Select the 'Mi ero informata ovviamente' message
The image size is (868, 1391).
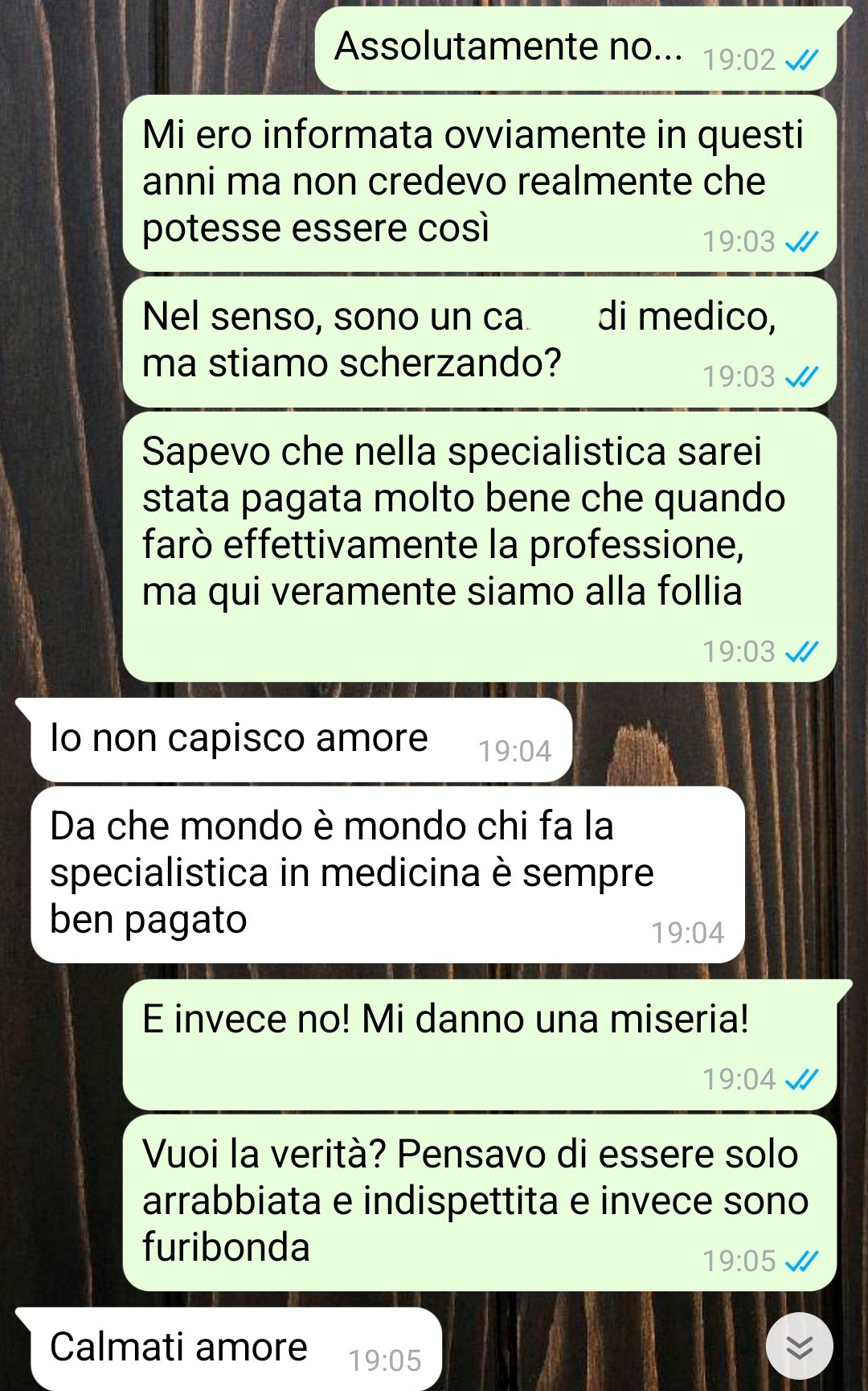point(480,183)
